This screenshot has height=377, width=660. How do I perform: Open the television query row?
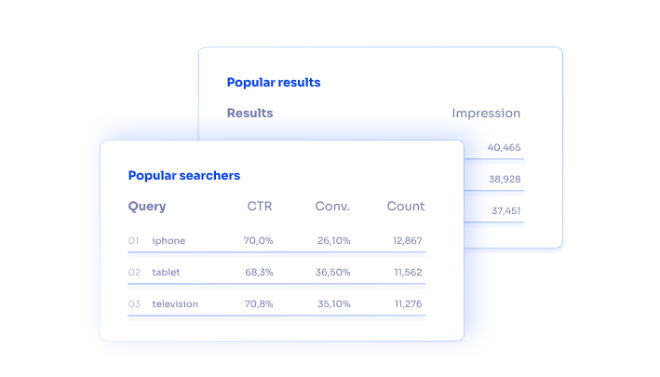click(277, 304)
